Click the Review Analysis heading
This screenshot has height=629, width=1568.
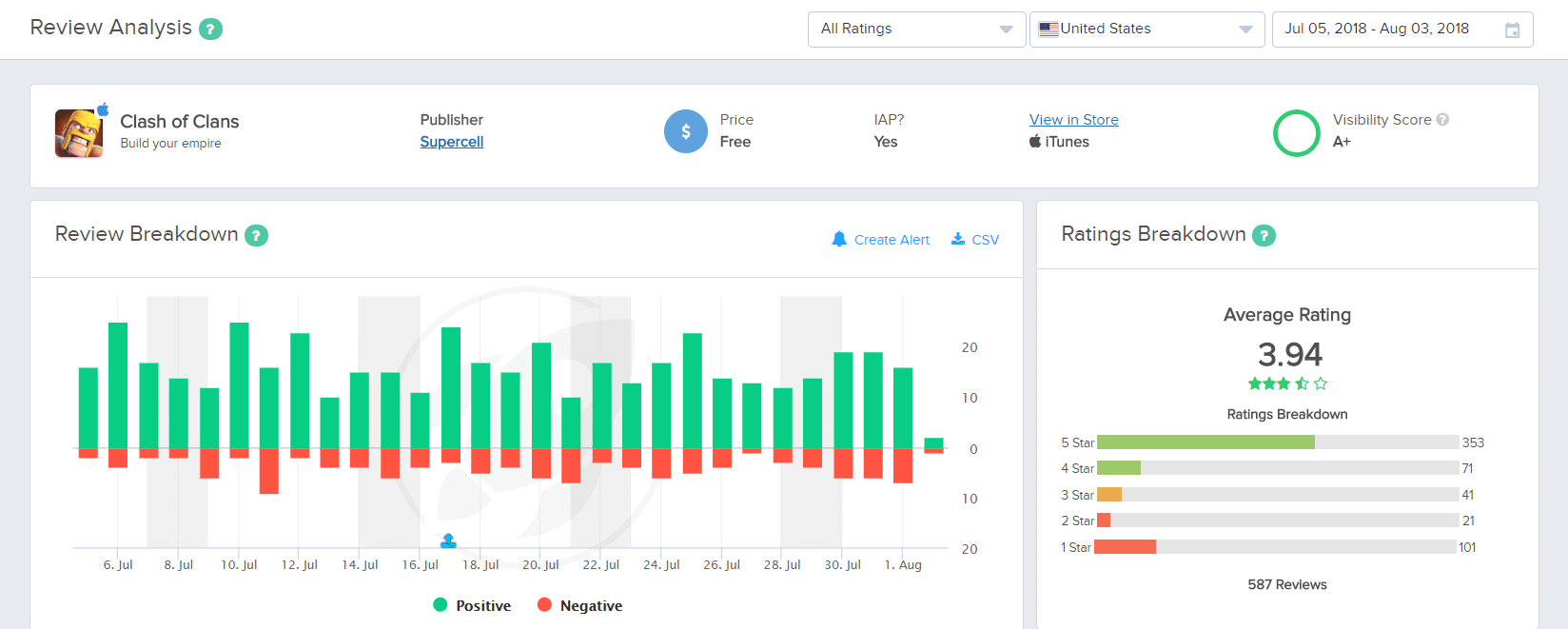[x=111, y=28]
